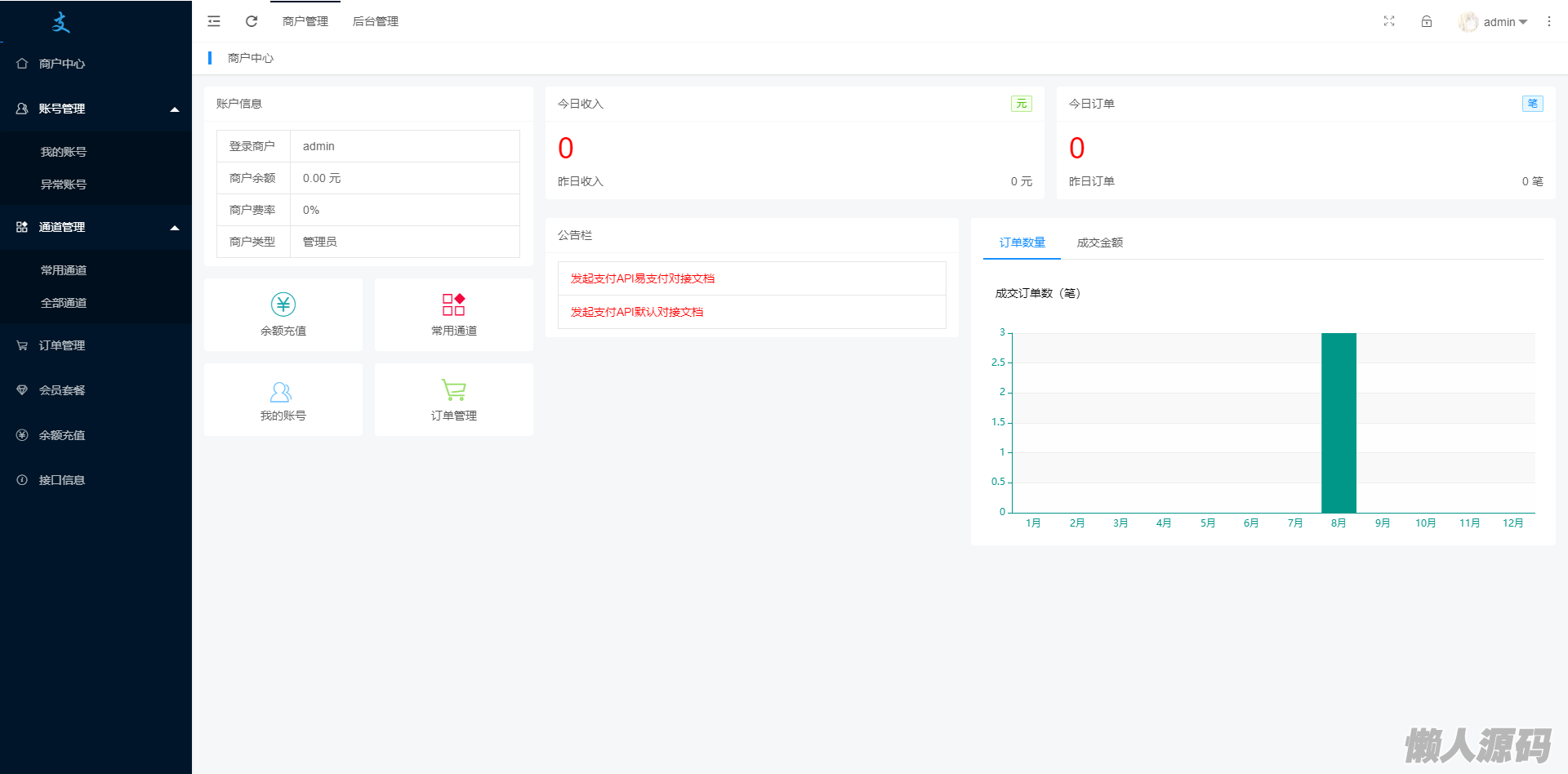
Task: Click the 我的账号 user shortcut icon
Action: click(x=281, y=392)
